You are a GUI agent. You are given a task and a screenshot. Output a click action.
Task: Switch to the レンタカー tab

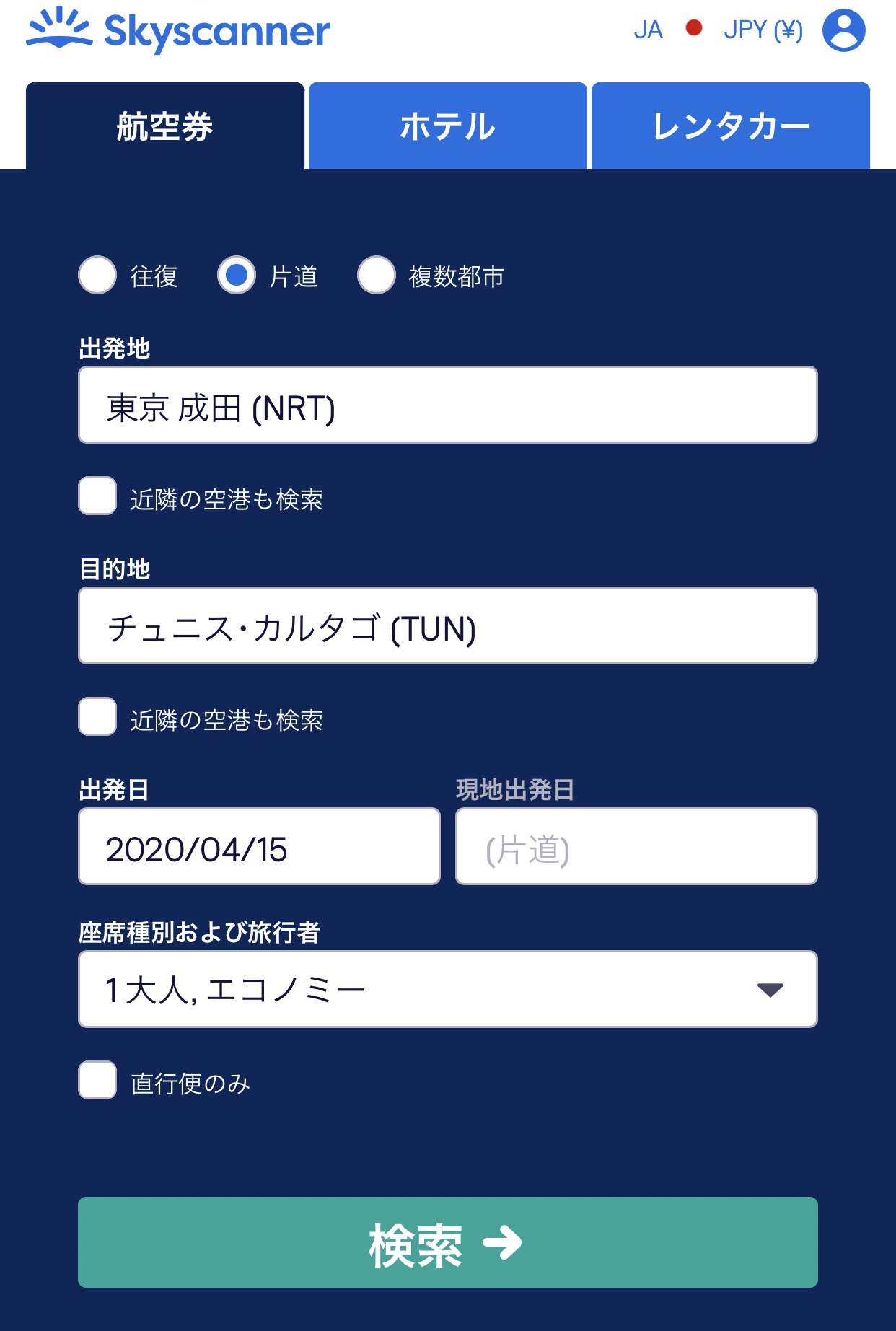pyautogui.click(x=731, y=126)
